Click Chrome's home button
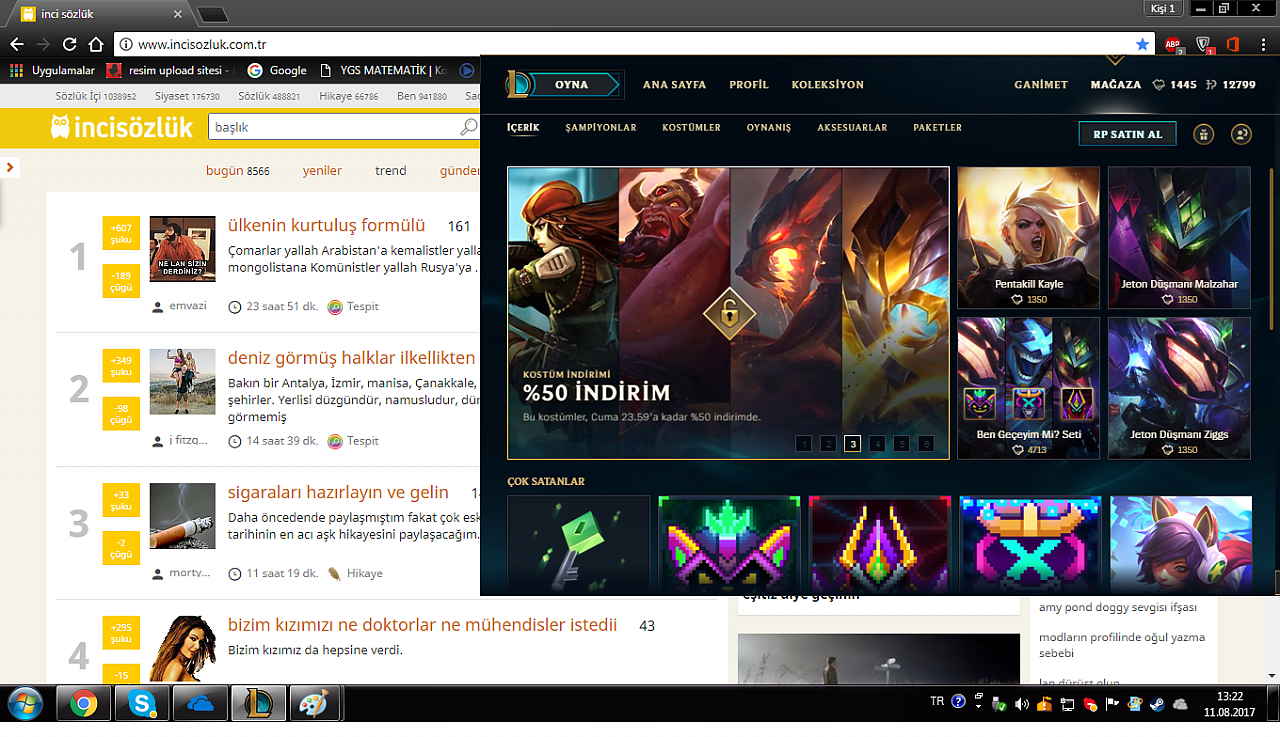1280x737 pixels. (x=96, y=44)
